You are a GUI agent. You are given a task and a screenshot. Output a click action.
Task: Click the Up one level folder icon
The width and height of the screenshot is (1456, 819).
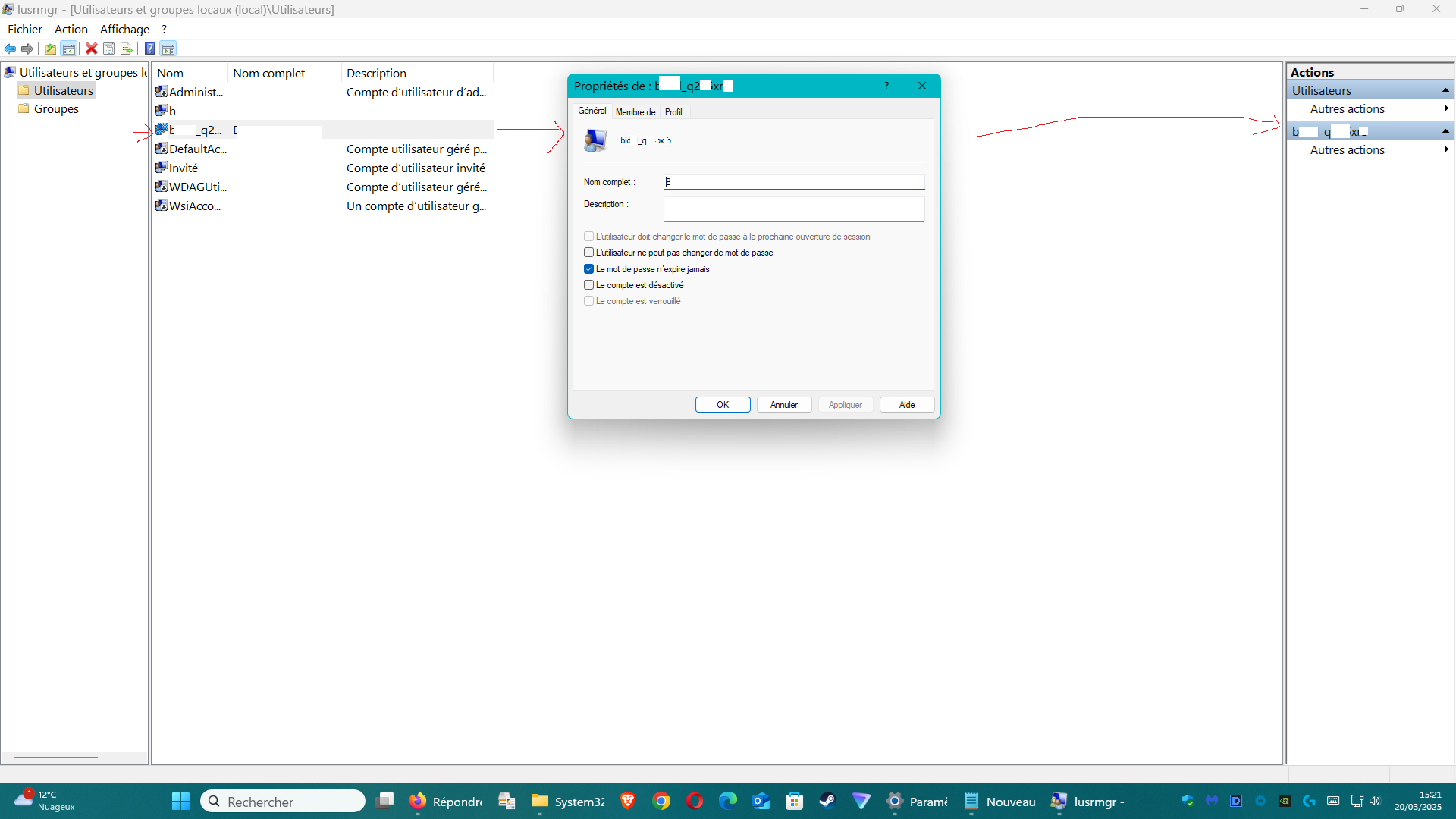coord(50,49)
